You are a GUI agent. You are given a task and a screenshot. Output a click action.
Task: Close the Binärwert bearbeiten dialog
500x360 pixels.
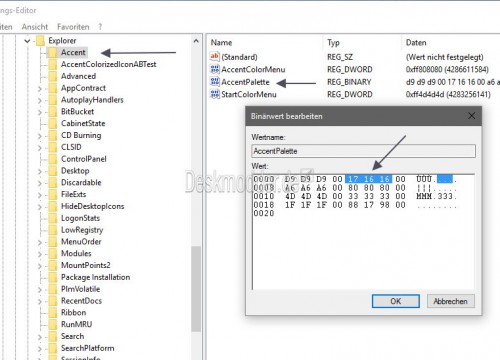pyautogui.click(x=471, y=116)
